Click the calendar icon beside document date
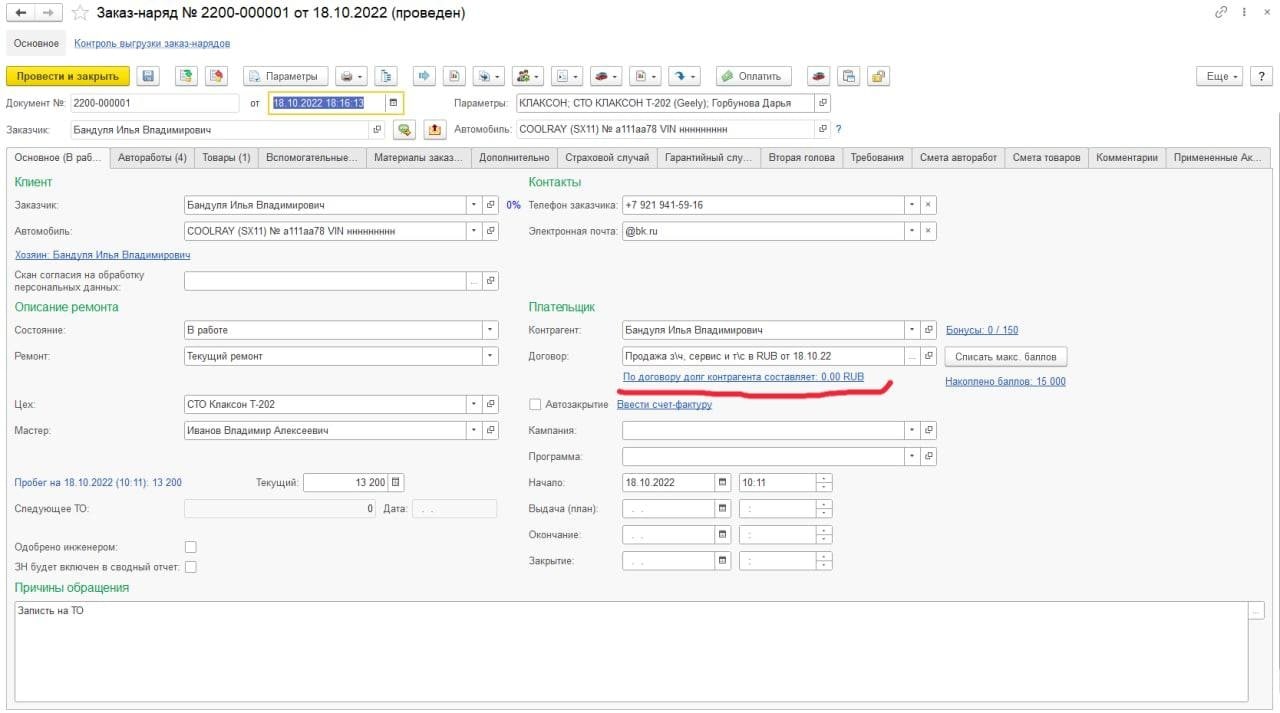 (393, 103)
